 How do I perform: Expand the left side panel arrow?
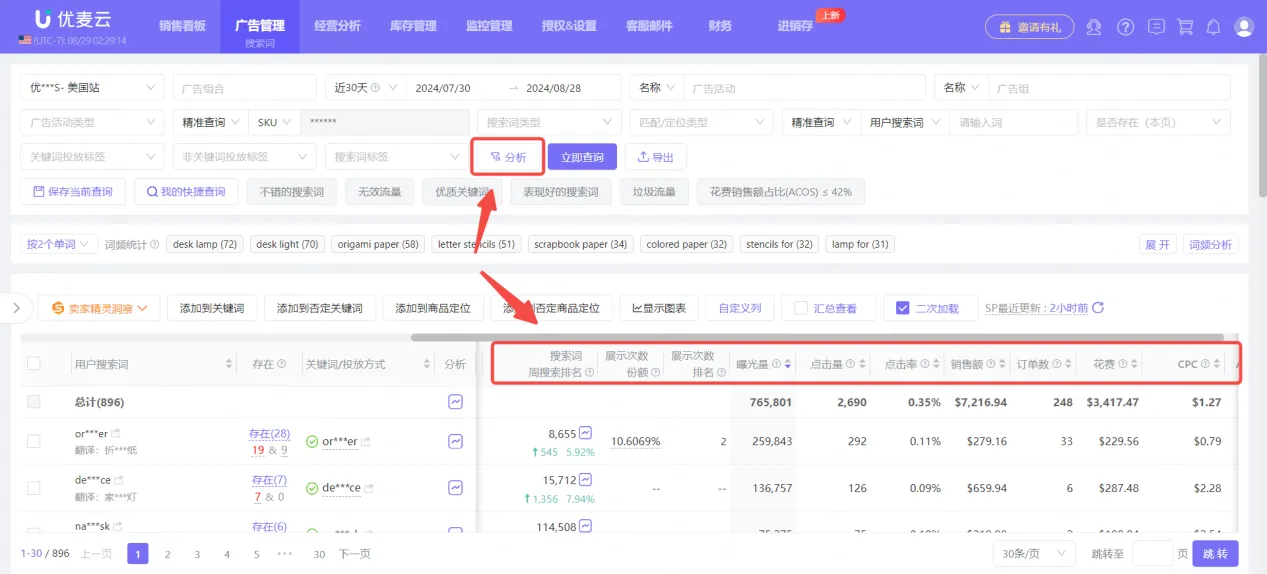click(16, 308)
